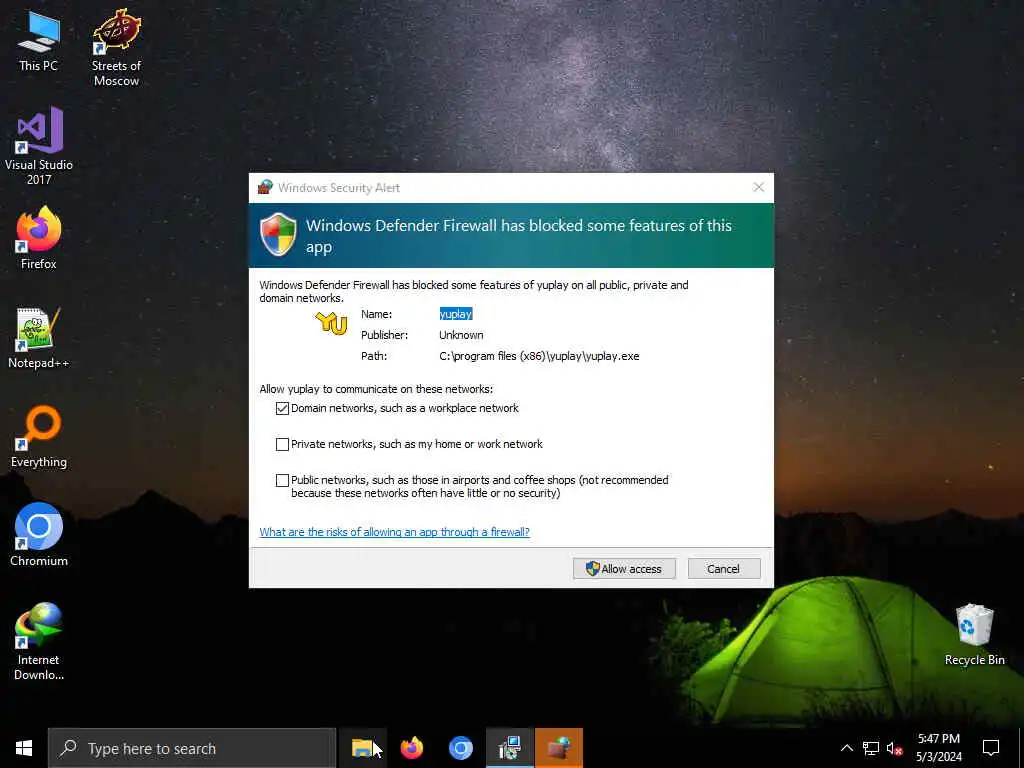
Task: Launch Firefox from the taskbar
Action: [x=411, y=748]
